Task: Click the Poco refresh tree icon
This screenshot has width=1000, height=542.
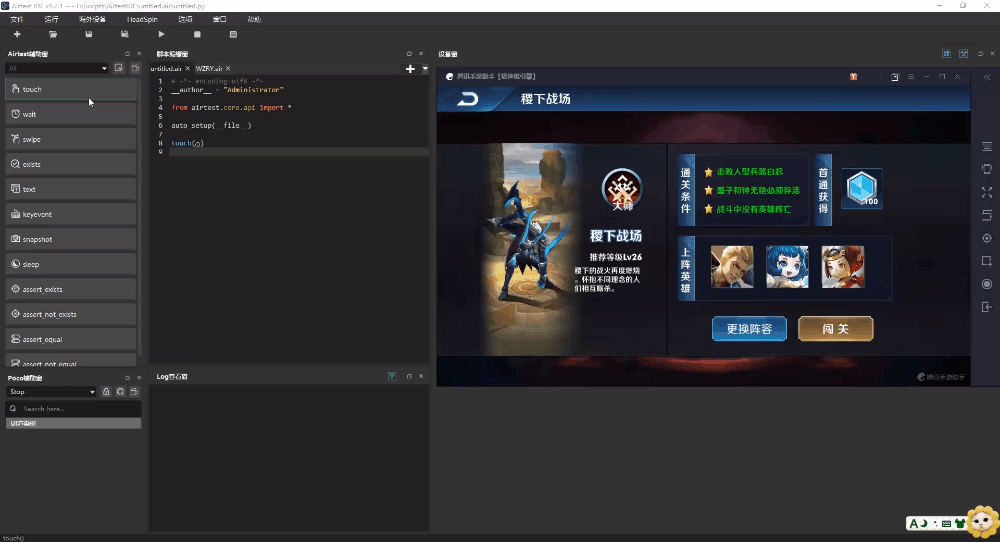Action: (x=120, y=392)
